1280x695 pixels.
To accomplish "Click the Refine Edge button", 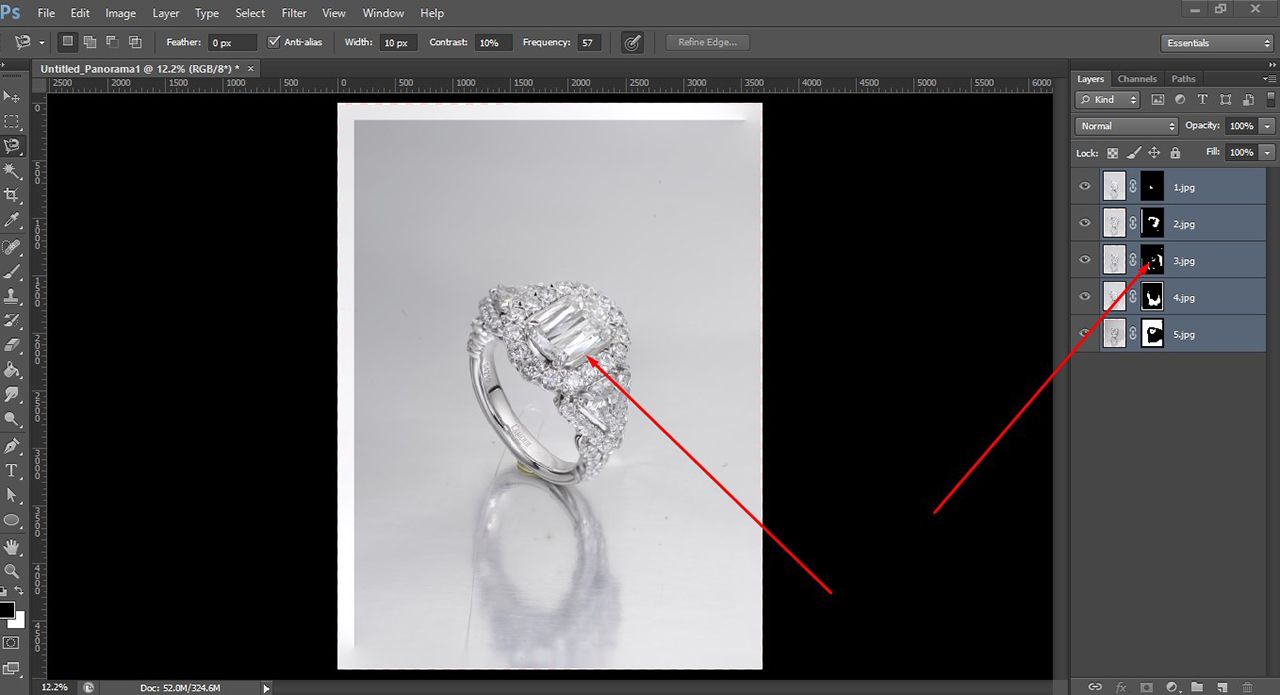I will click(707, 42).
